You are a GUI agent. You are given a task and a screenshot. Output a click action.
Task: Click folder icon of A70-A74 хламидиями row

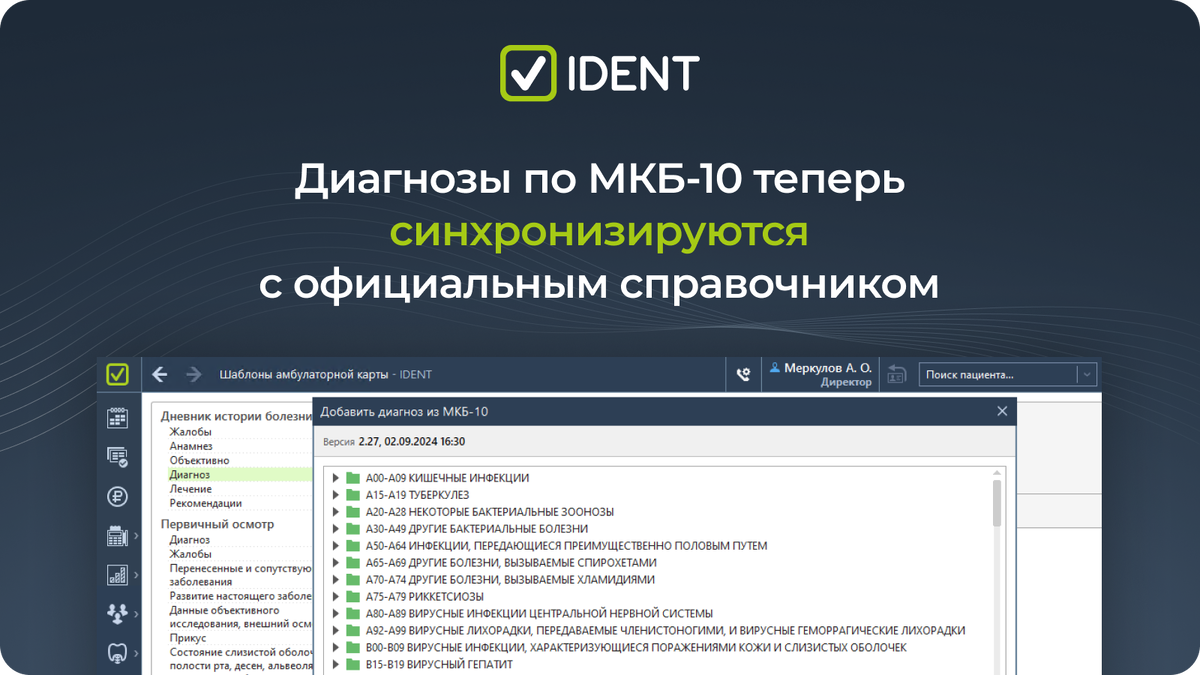pyautogui.click(x=352, y=580)
